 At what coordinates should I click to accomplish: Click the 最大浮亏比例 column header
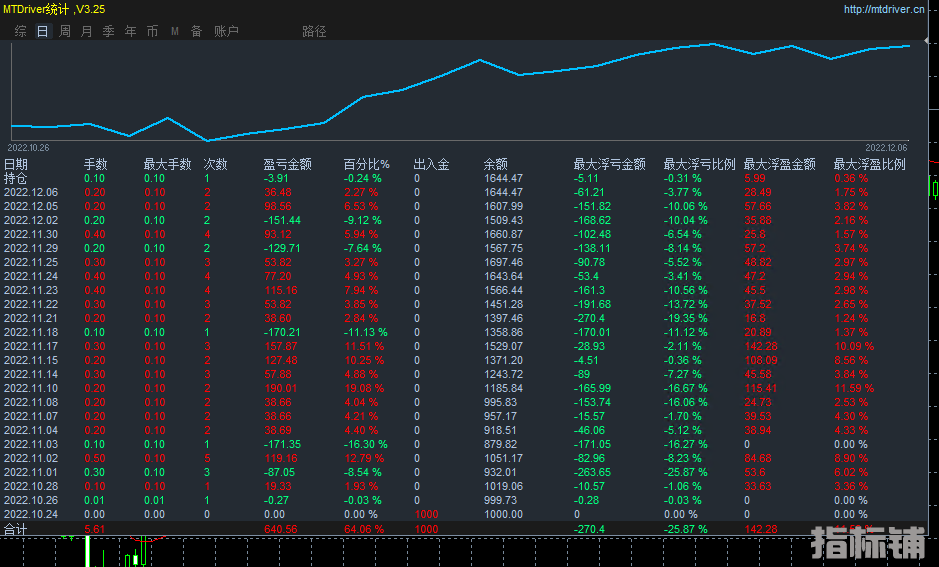tap(699, 164)
